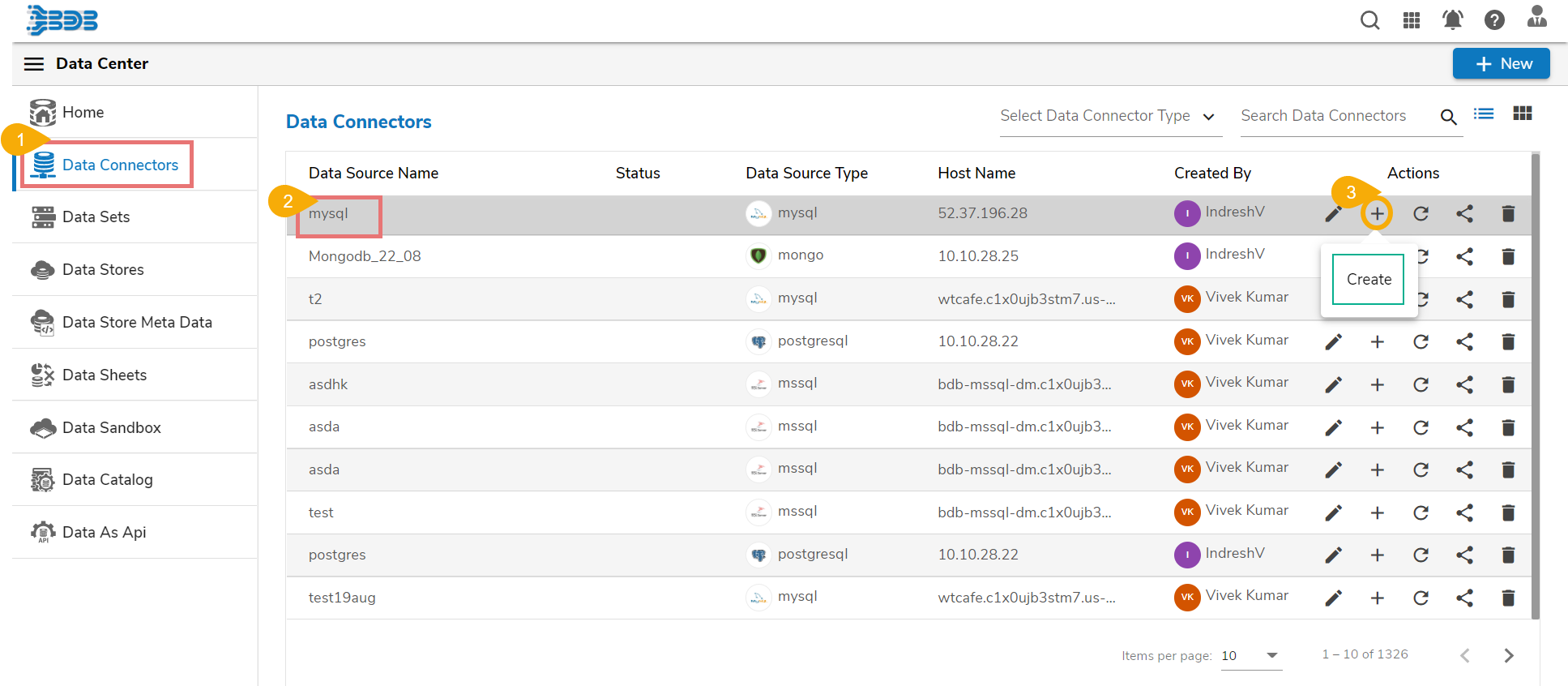Switch to list view layout

click(x=1484, y=114)
